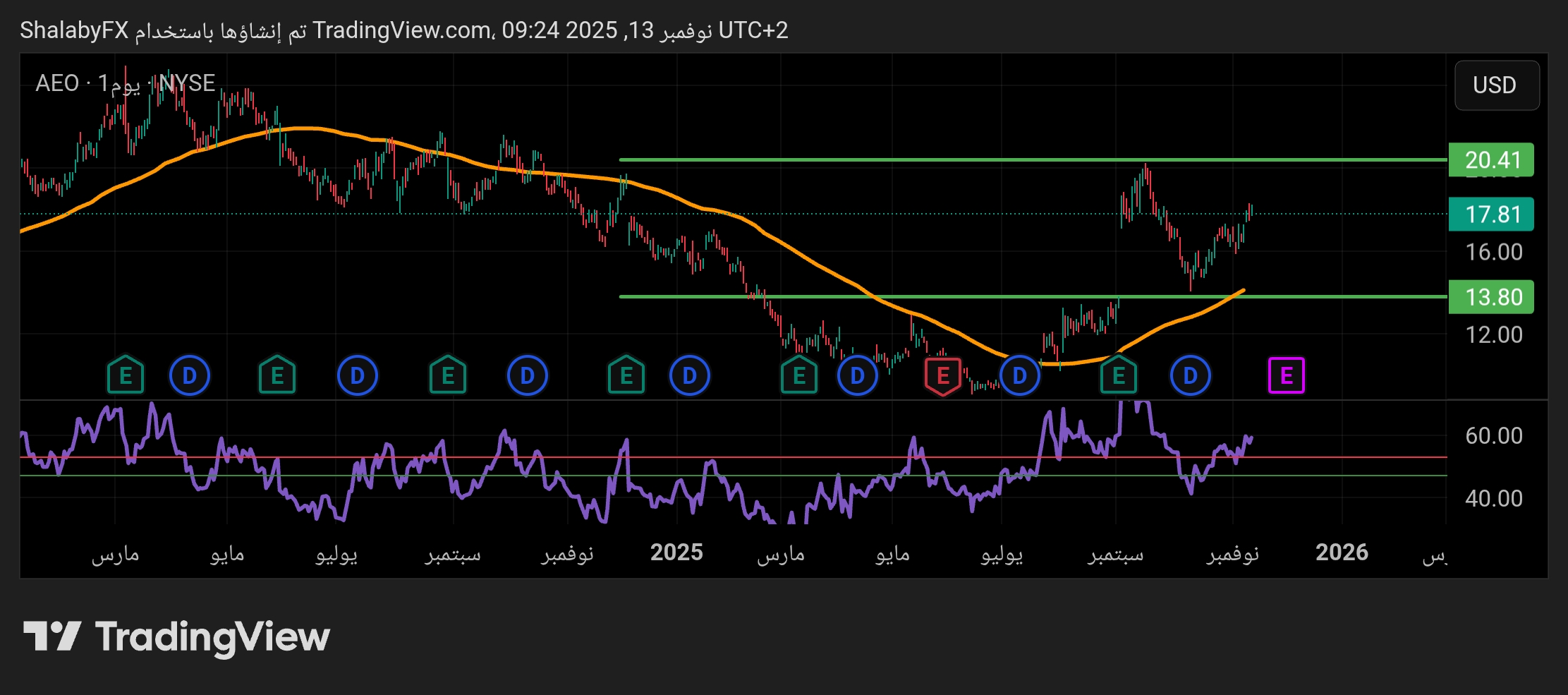The width and height of the screenshot is (1568, 695).
Task: Open the rightmost blue D dividend marker
Action: (x=1190, y=376)
